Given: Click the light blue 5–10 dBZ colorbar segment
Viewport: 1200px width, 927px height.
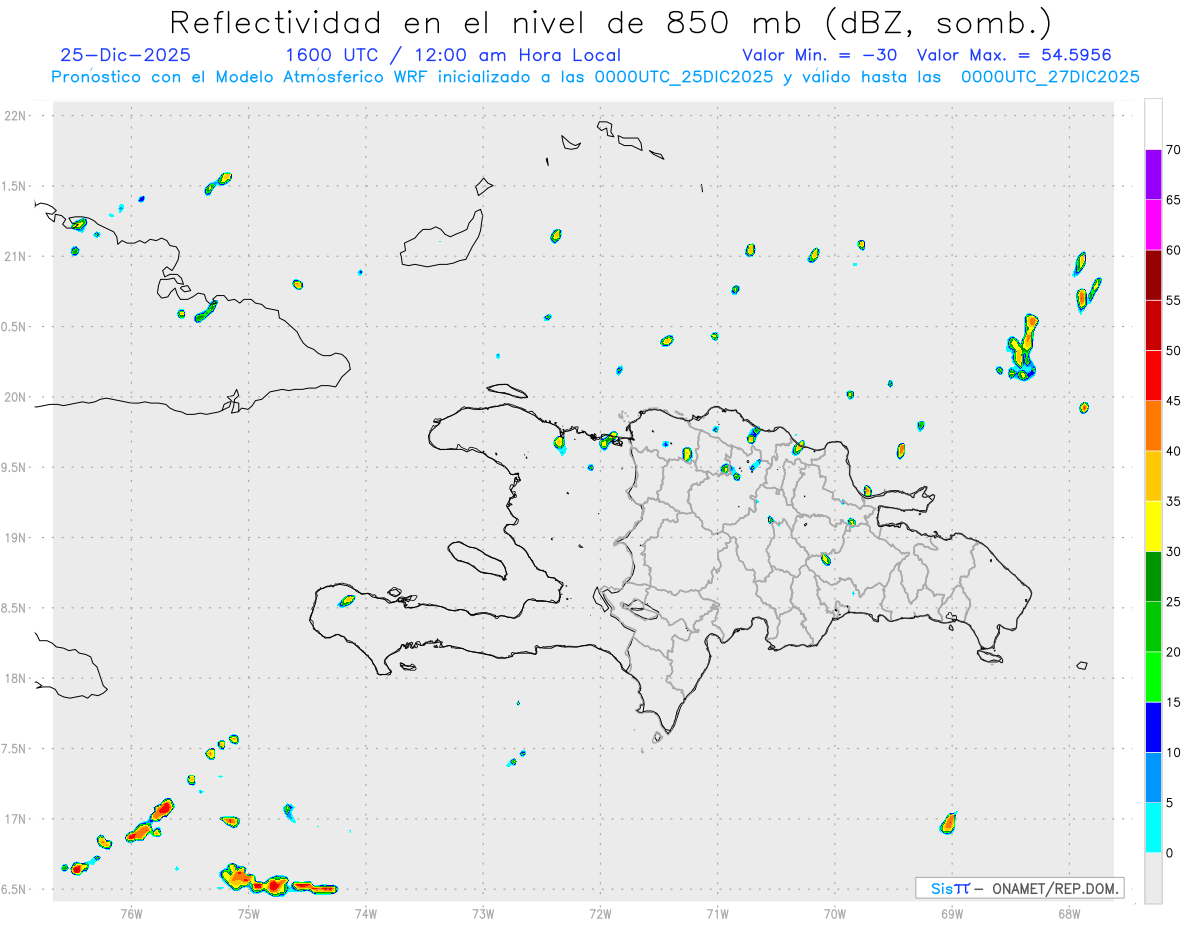Looking at the screenshot, I should [1153, 777].
